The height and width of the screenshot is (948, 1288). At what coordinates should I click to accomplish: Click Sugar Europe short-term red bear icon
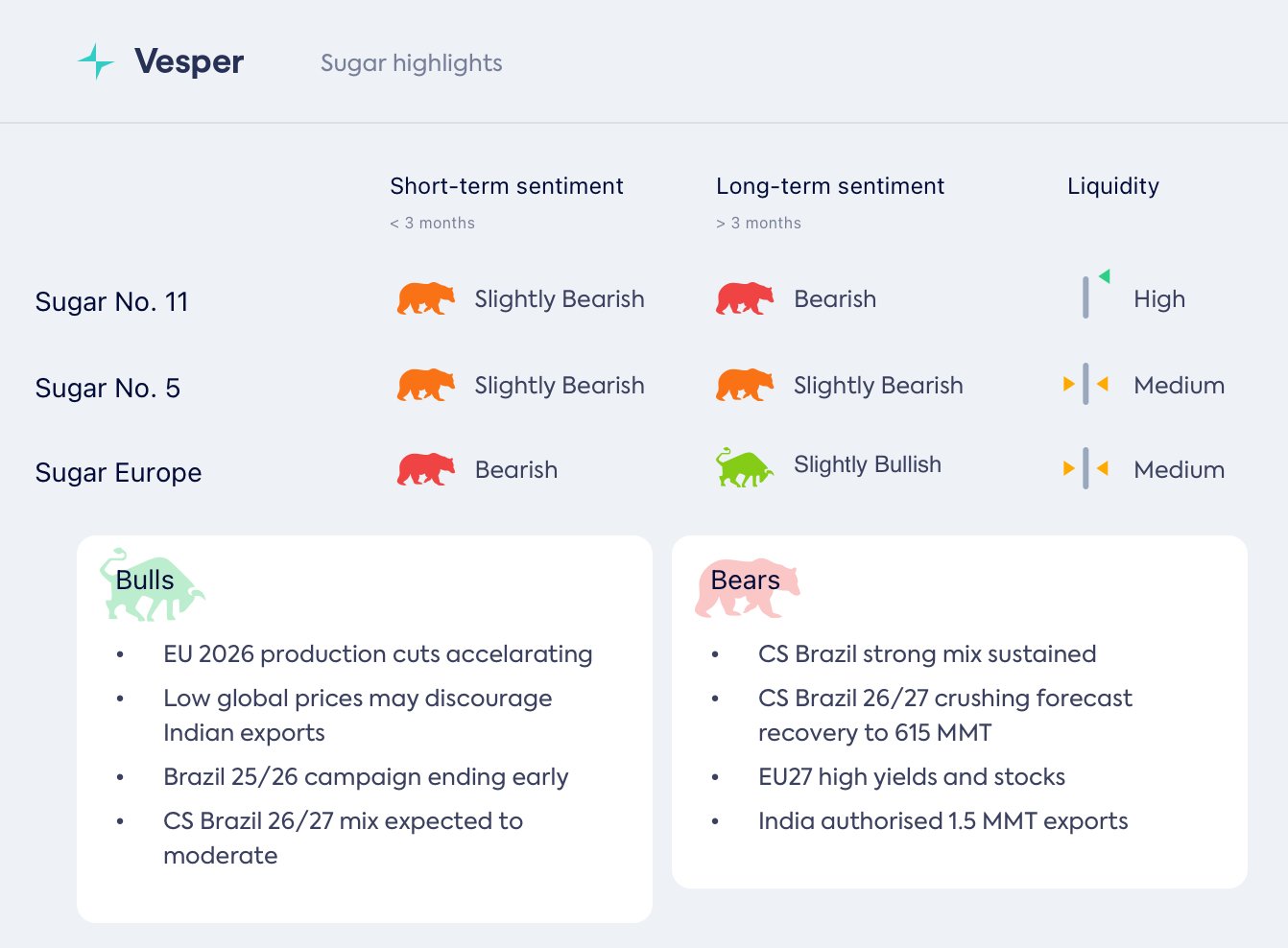click(x=425, y=470)
